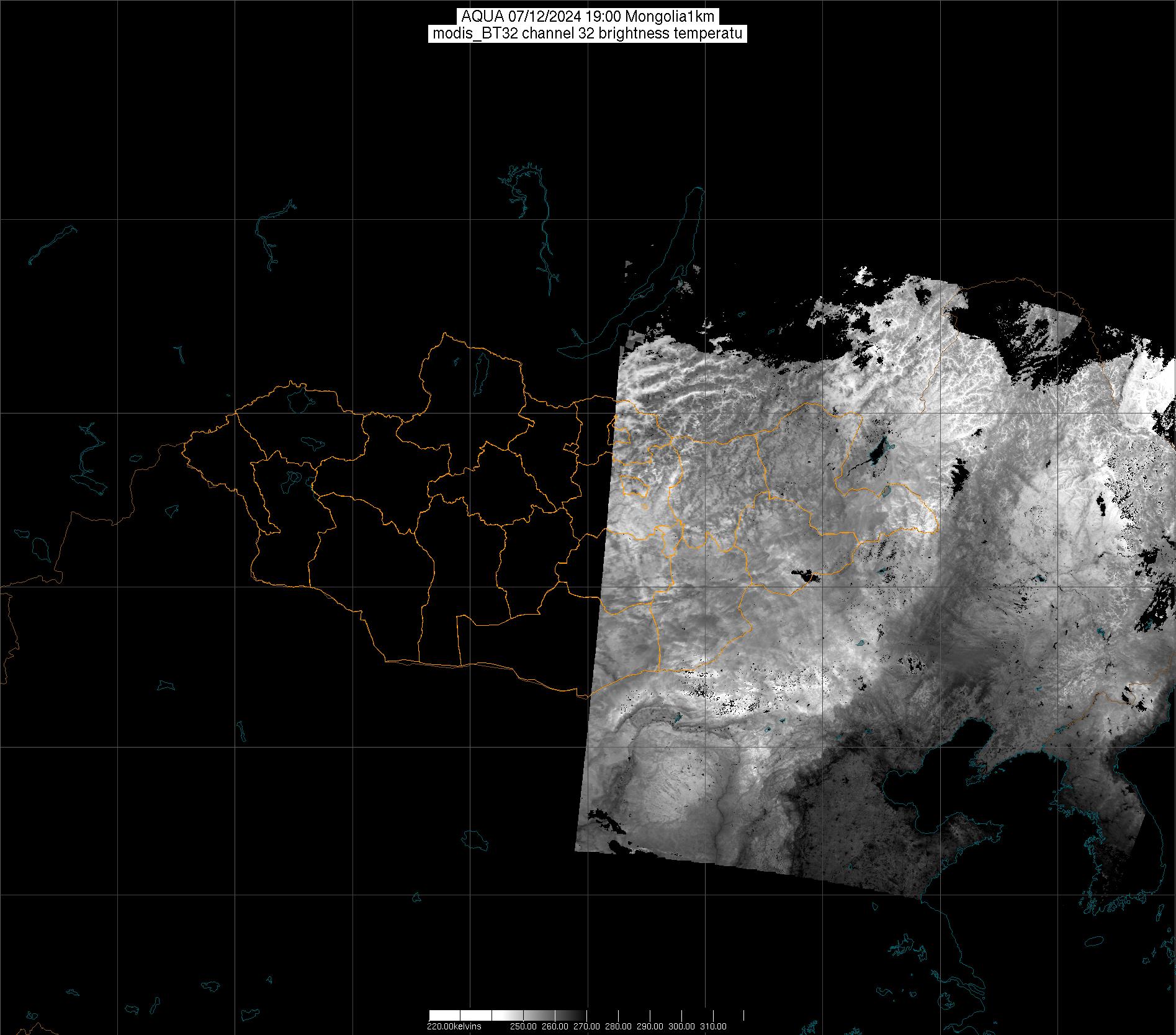Click the grayscale brightness temperature color bar
Image resolution: width=1176 pixels, height=1035 pixels.
(586, 1015)
